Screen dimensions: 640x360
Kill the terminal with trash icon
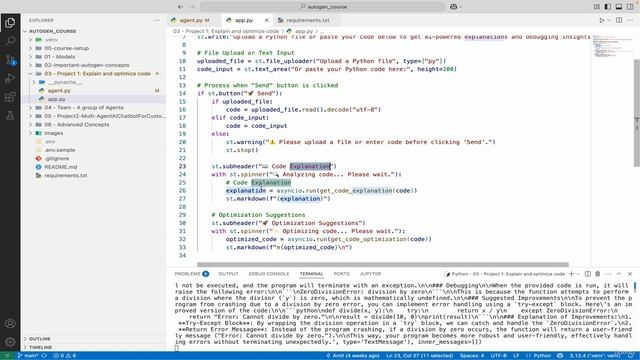point(598,274)
